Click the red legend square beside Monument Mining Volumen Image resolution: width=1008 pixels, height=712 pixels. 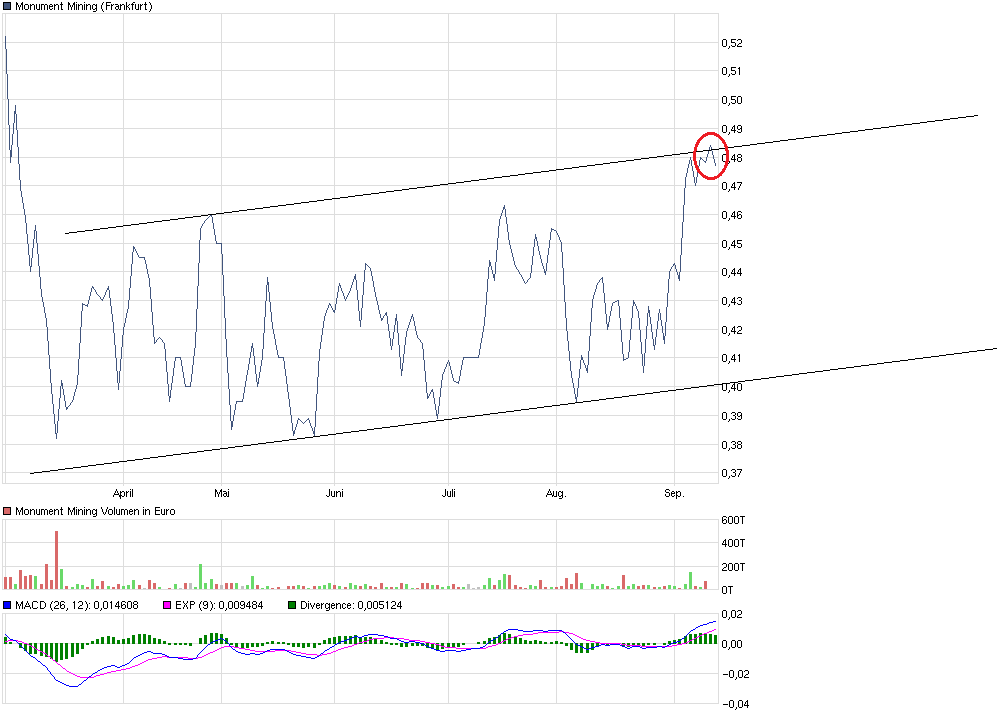pos(7,512)
